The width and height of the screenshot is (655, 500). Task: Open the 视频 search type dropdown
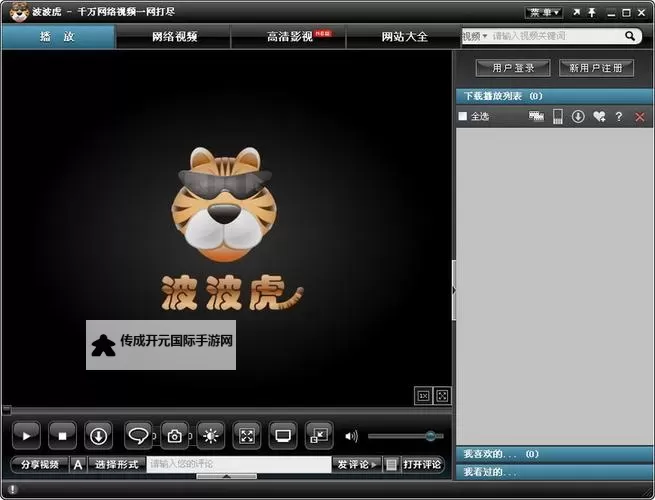click(475, 36)
